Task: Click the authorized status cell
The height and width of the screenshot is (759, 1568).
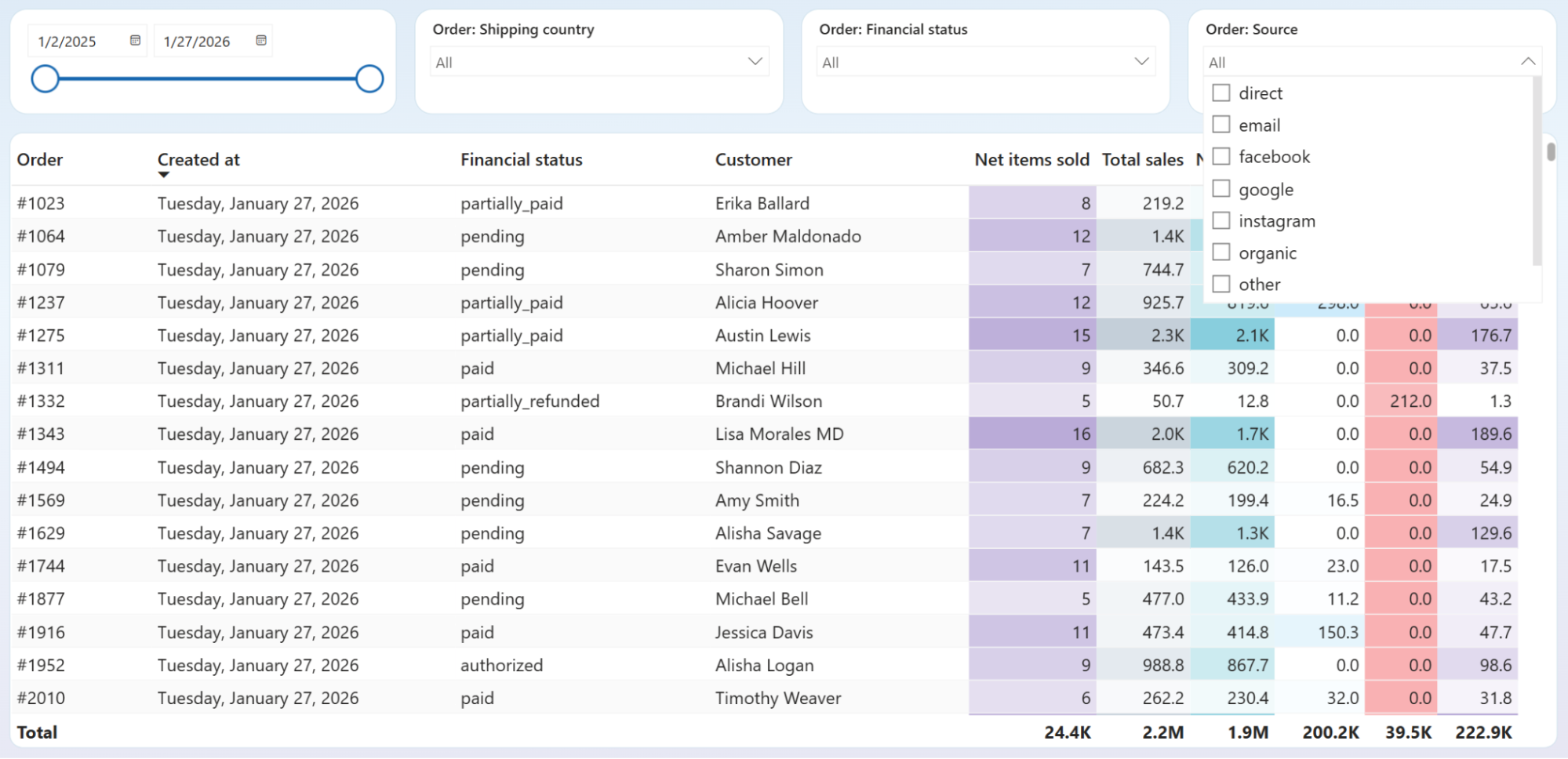Action: coord(501,666)
